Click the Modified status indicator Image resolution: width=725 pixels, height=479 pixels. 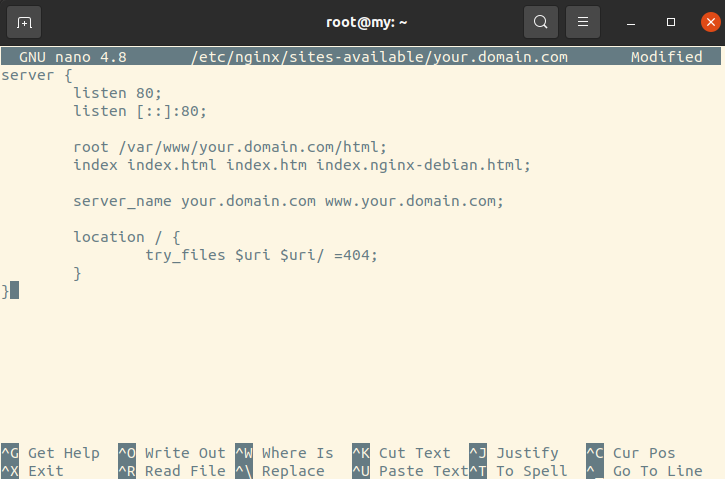(666, 57)
